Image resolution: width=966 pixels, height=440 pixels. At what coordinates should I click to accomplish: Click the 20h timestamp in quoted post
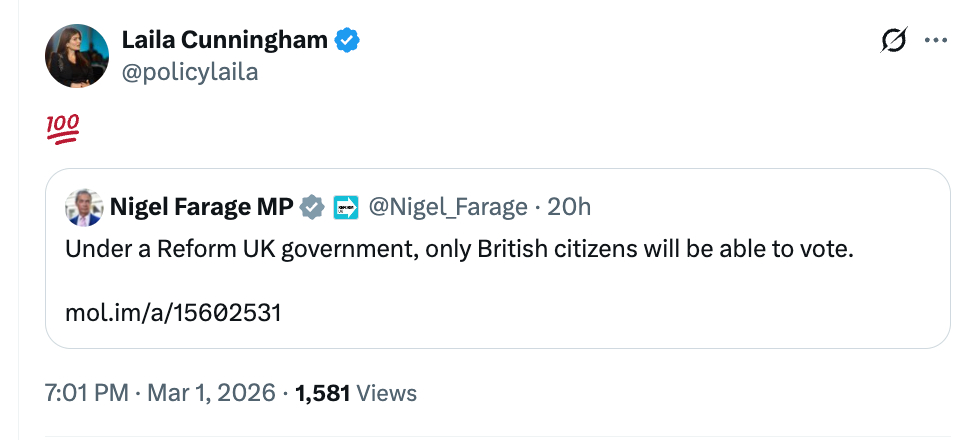[x=570, y=207]
